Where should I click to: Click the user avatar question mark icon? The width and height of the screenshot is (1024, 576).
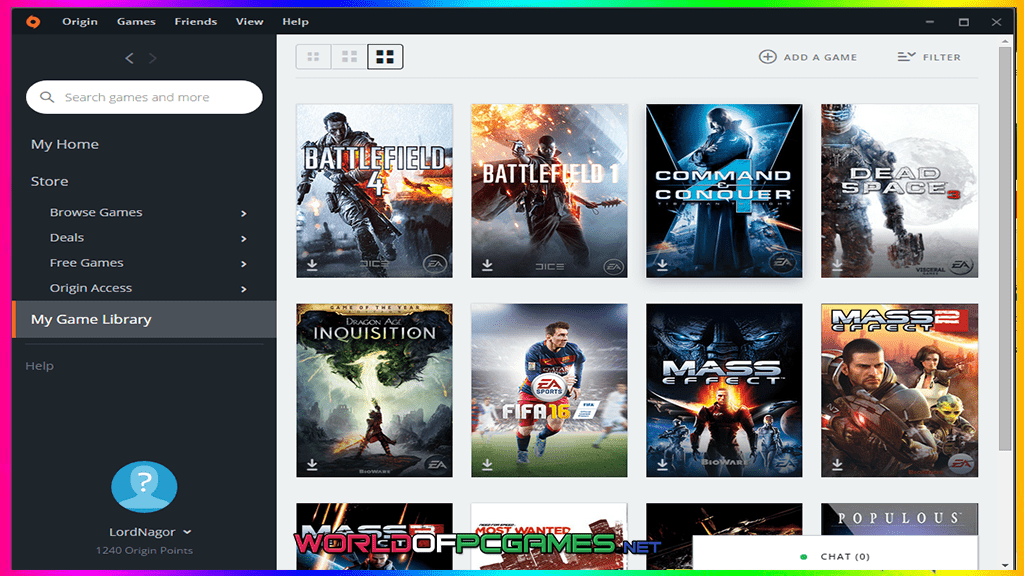tap(144, 487)
